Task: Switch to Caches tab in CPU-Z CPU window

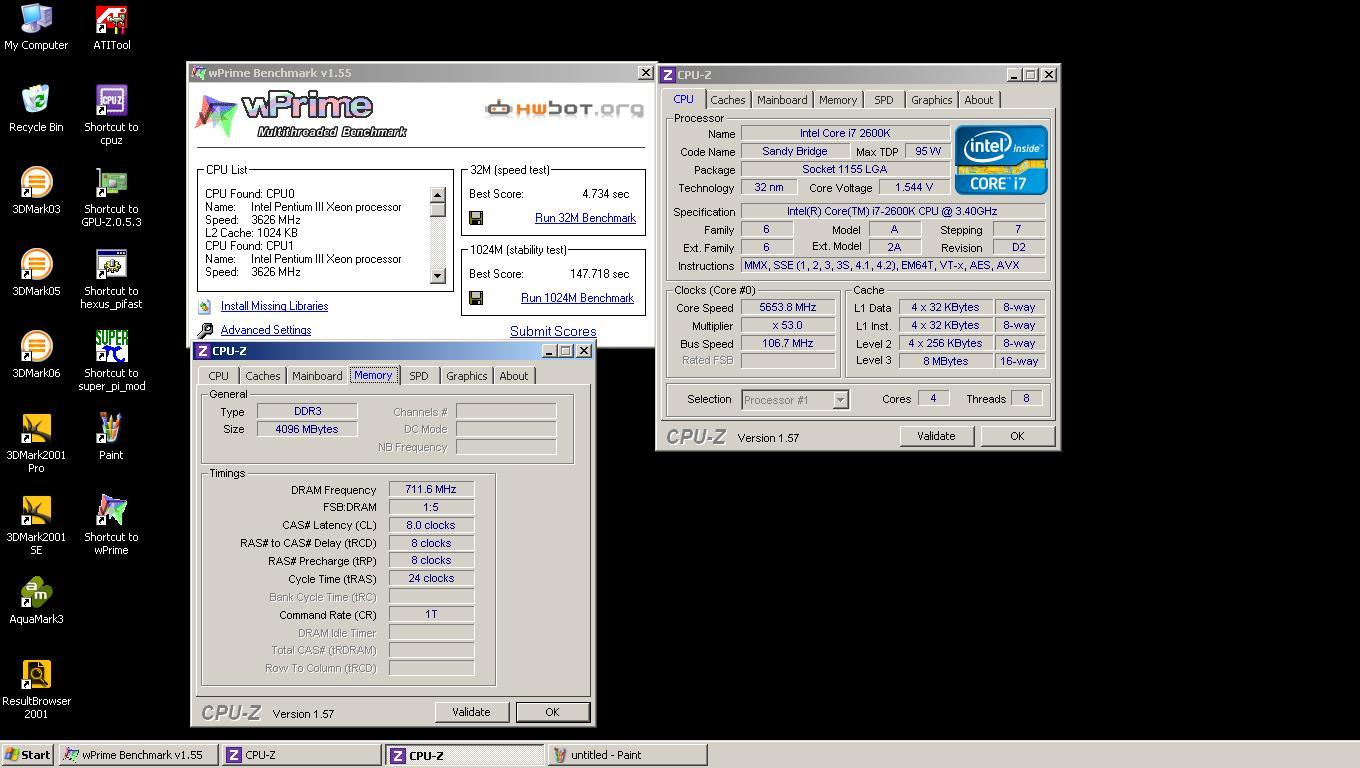Action: click(727, 100)
